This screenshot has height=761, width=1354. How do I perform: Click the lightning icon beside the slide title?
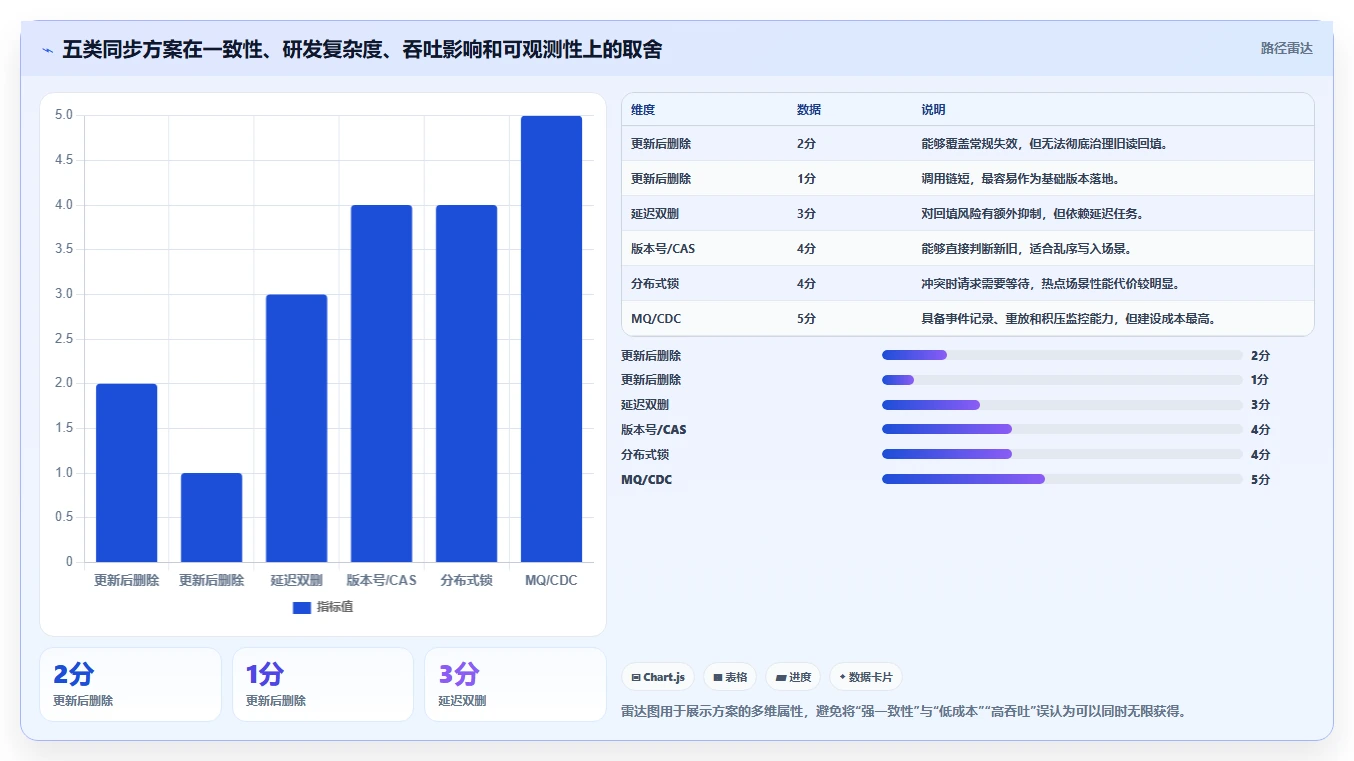[x=47, y=50]
